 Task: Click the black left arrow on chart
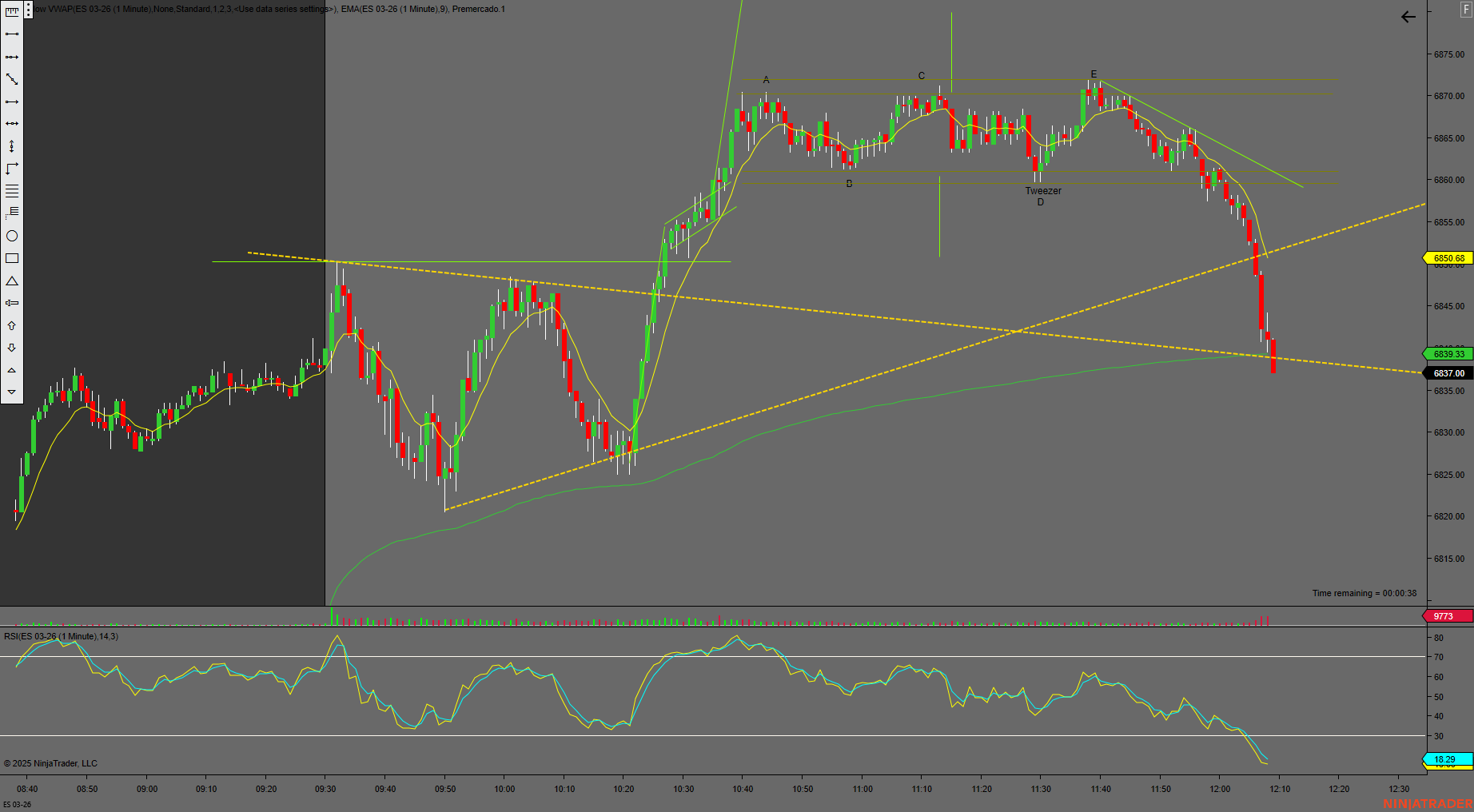point(1408,17)
